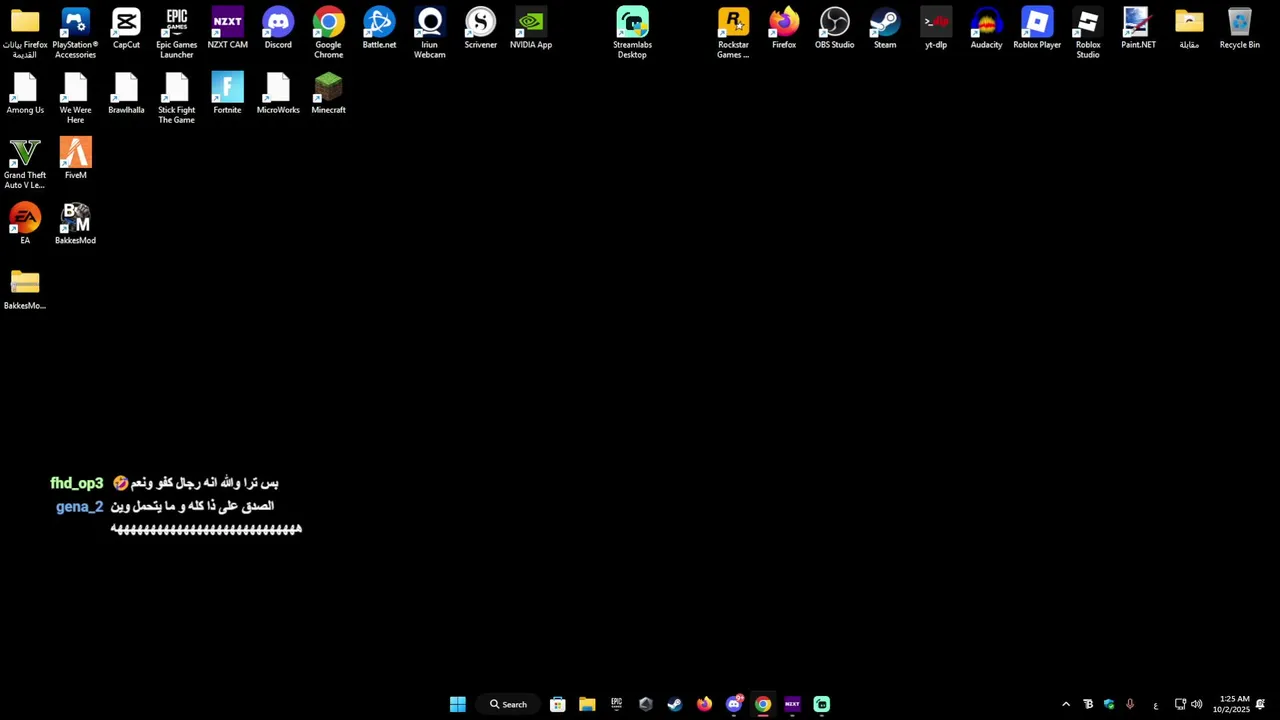Select the Iriun Webcam desktop icon
Image resolution: width=1280 pixels, height=720 pixels.
click(x=430, y=33)
